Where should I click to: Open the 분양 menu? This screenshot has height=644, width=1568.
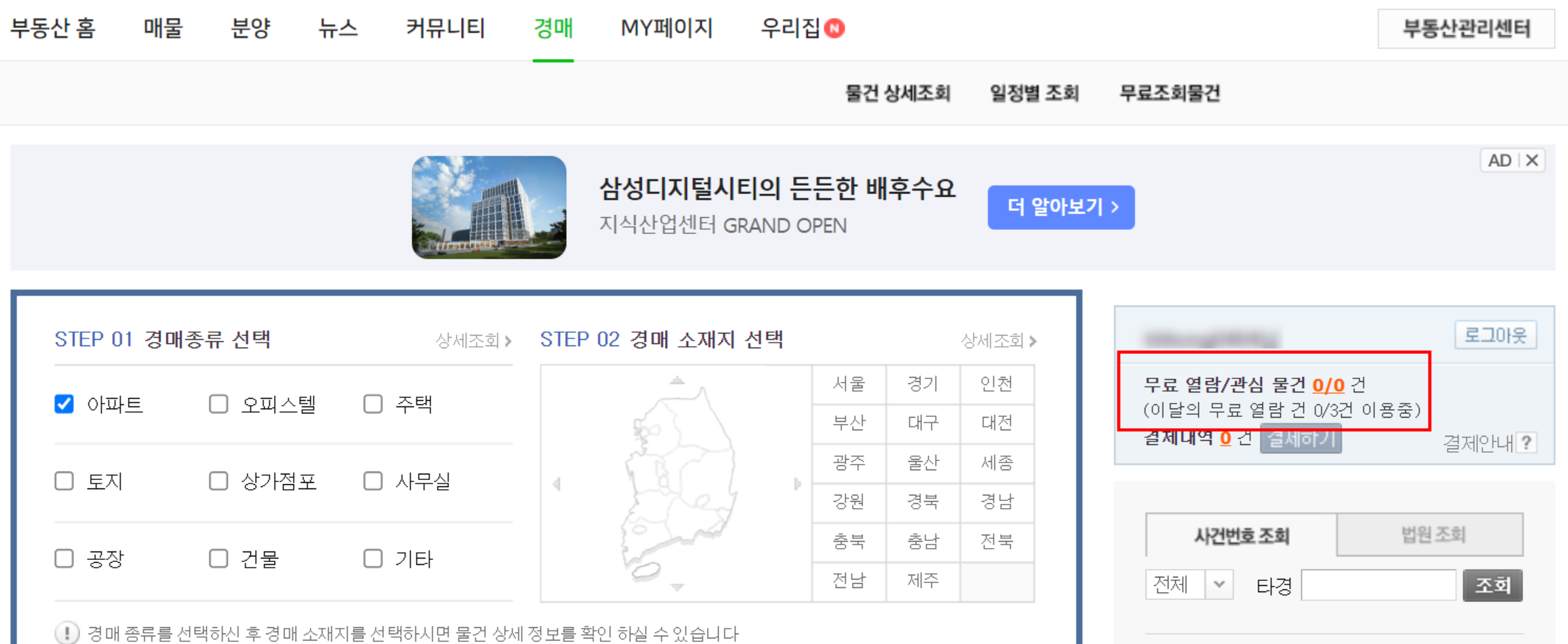250,28
